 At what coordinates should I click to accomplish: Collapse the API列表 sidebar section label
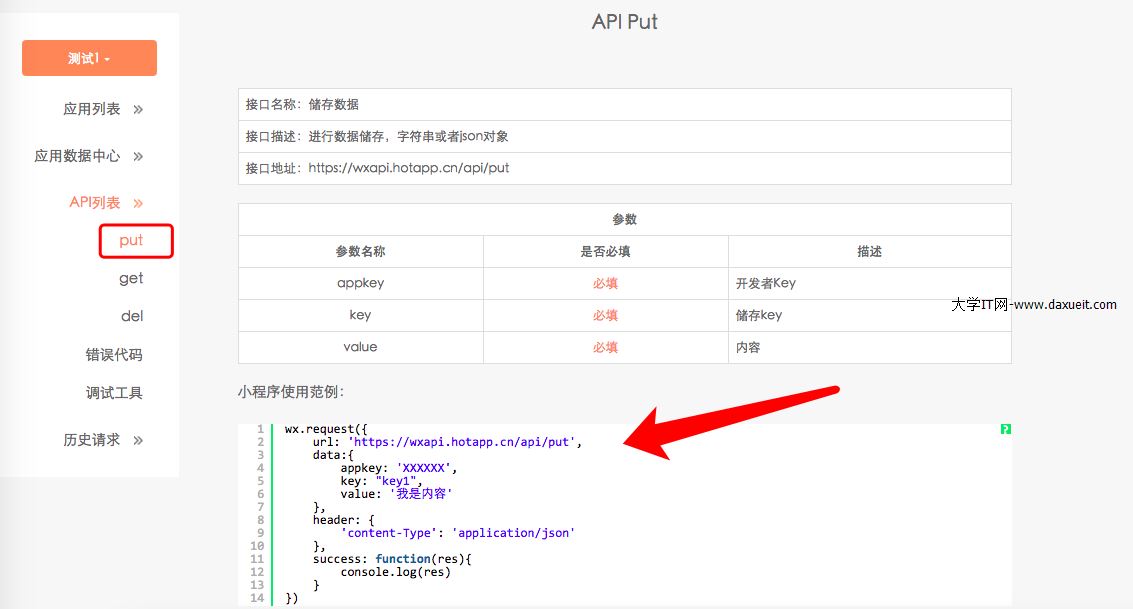coord(94,203)
